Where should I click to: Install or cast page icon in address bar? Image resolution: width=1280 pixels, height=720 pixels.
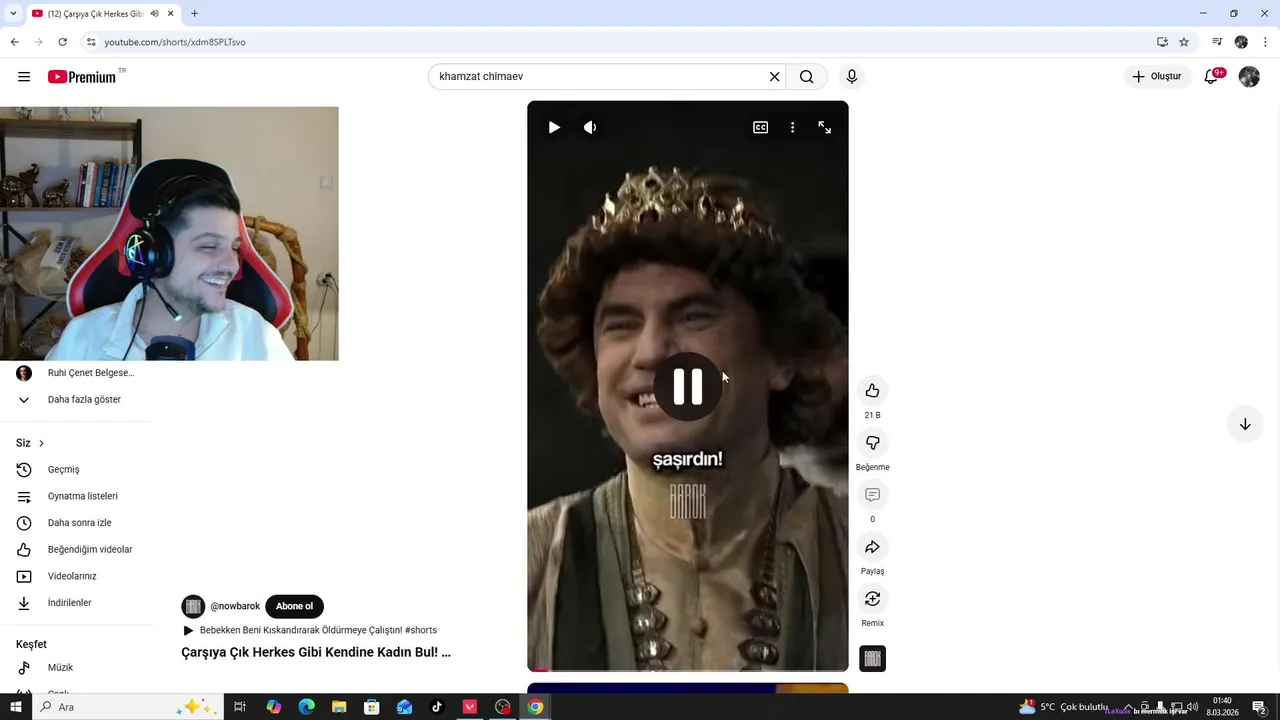coord(1162,42)
